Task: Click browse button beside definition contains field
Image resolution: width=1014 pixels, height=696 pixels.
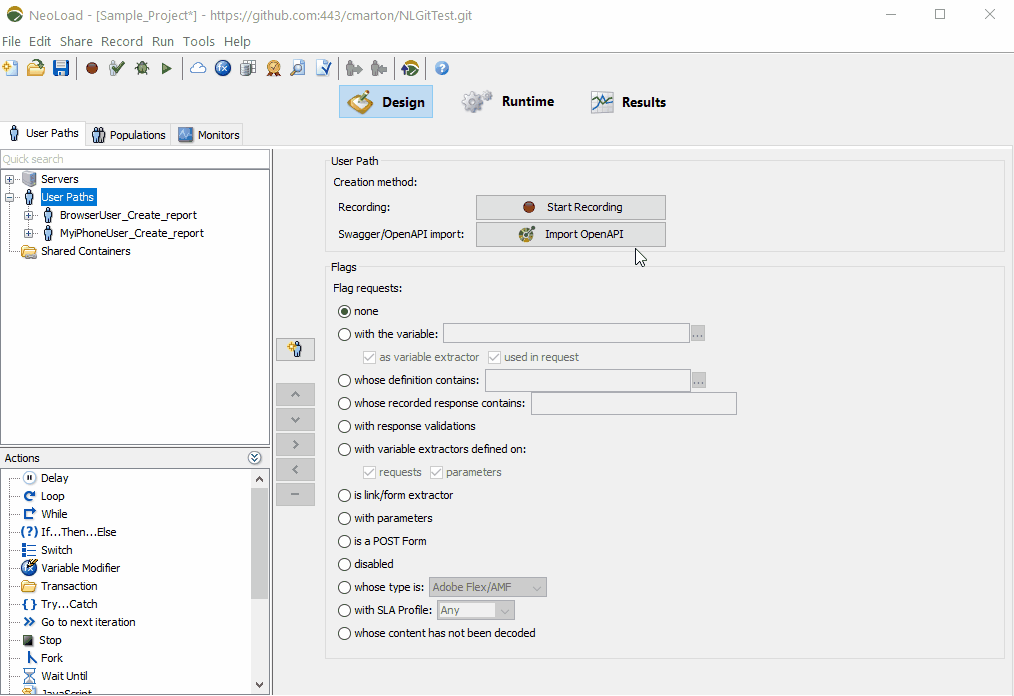Action: 698,380
